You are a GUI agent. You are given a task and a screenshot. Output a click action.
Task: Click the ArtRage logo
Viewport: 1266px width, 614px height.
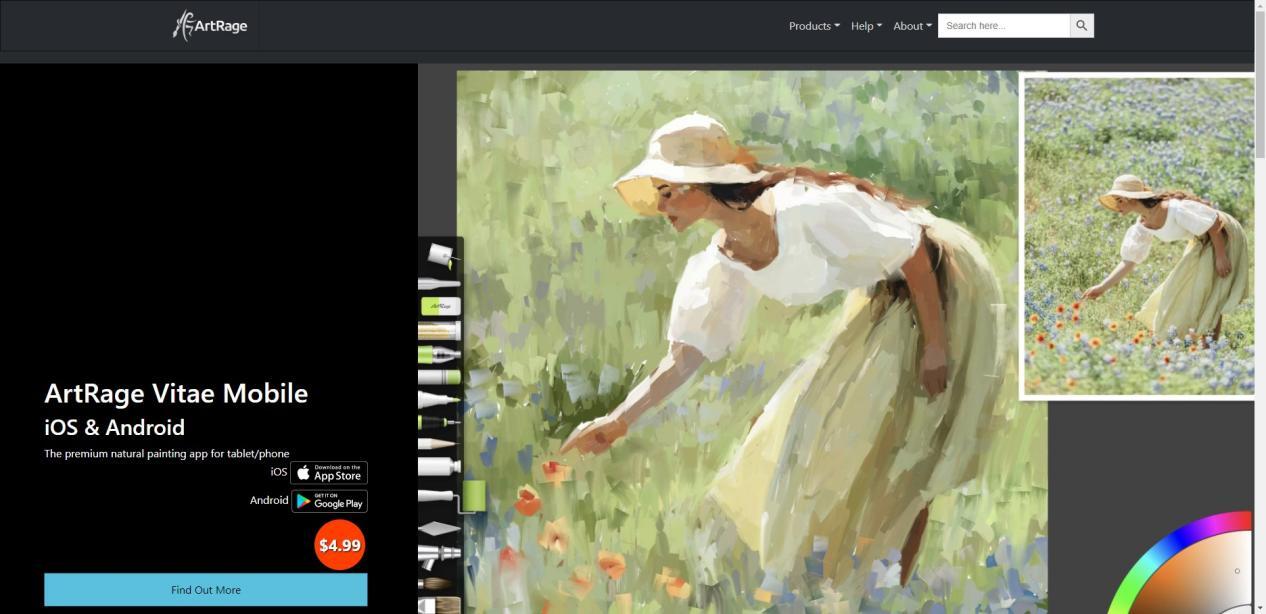(210, 25)
